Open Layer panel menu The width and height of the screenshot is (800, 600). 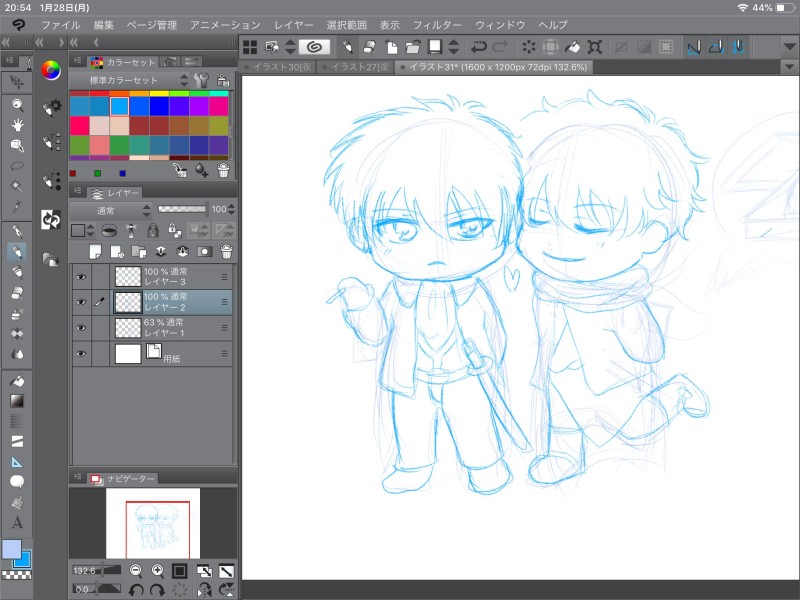coord(78,191)
